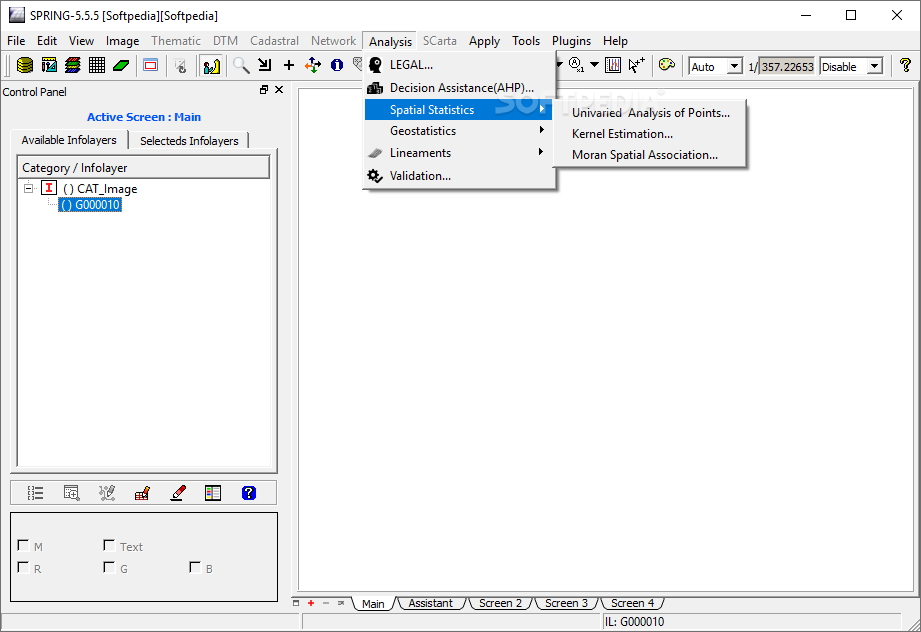Click the black grid toolbar icon
The width and height of the screenshot is (921, 632).
pyautogui.click(x=97, y=65)
